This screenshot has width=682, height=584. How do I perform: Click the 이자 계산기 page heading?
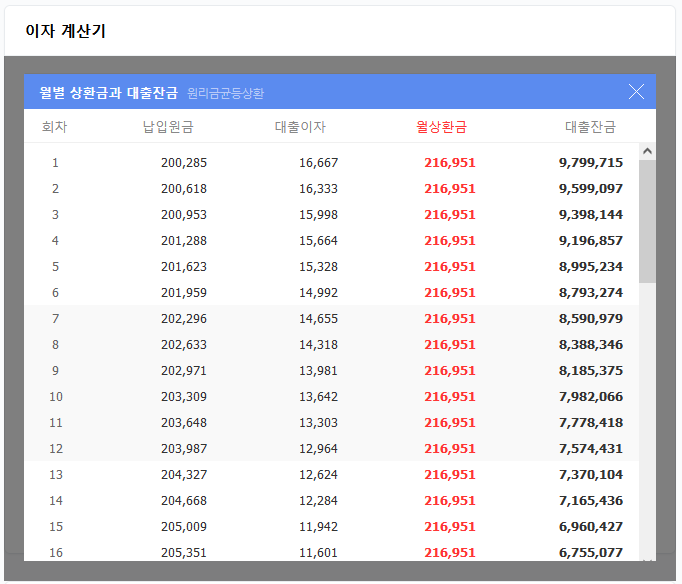coord(65,31)
